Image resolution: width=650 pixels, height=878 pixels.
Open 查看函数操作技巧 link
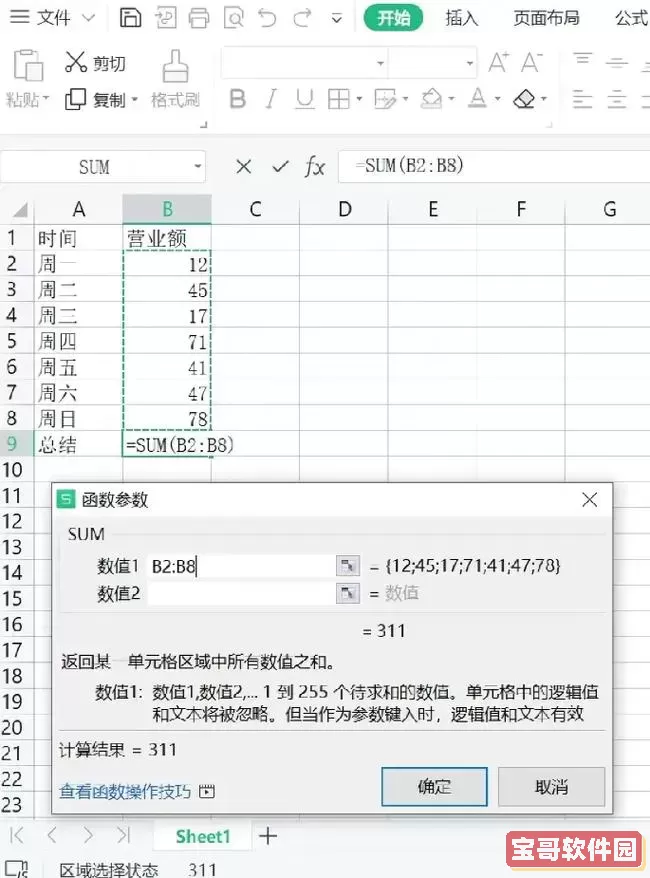tap(125, 791)
